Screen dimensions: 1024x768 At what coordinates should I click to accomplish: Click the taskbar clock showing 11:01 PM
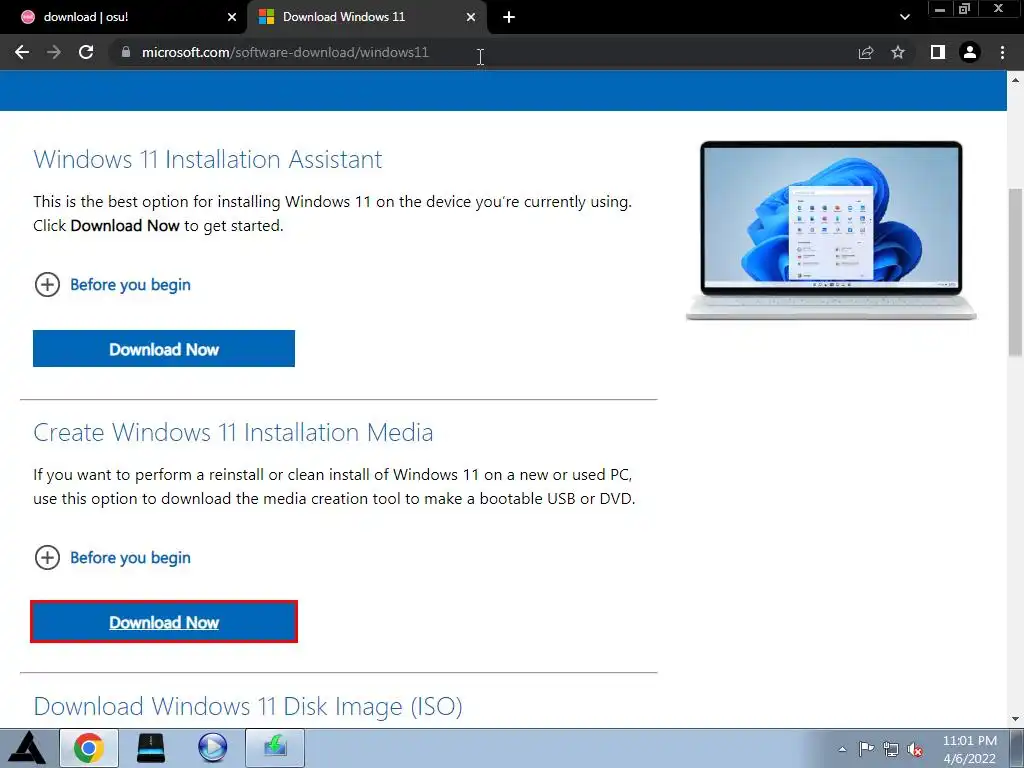(970, 749)
